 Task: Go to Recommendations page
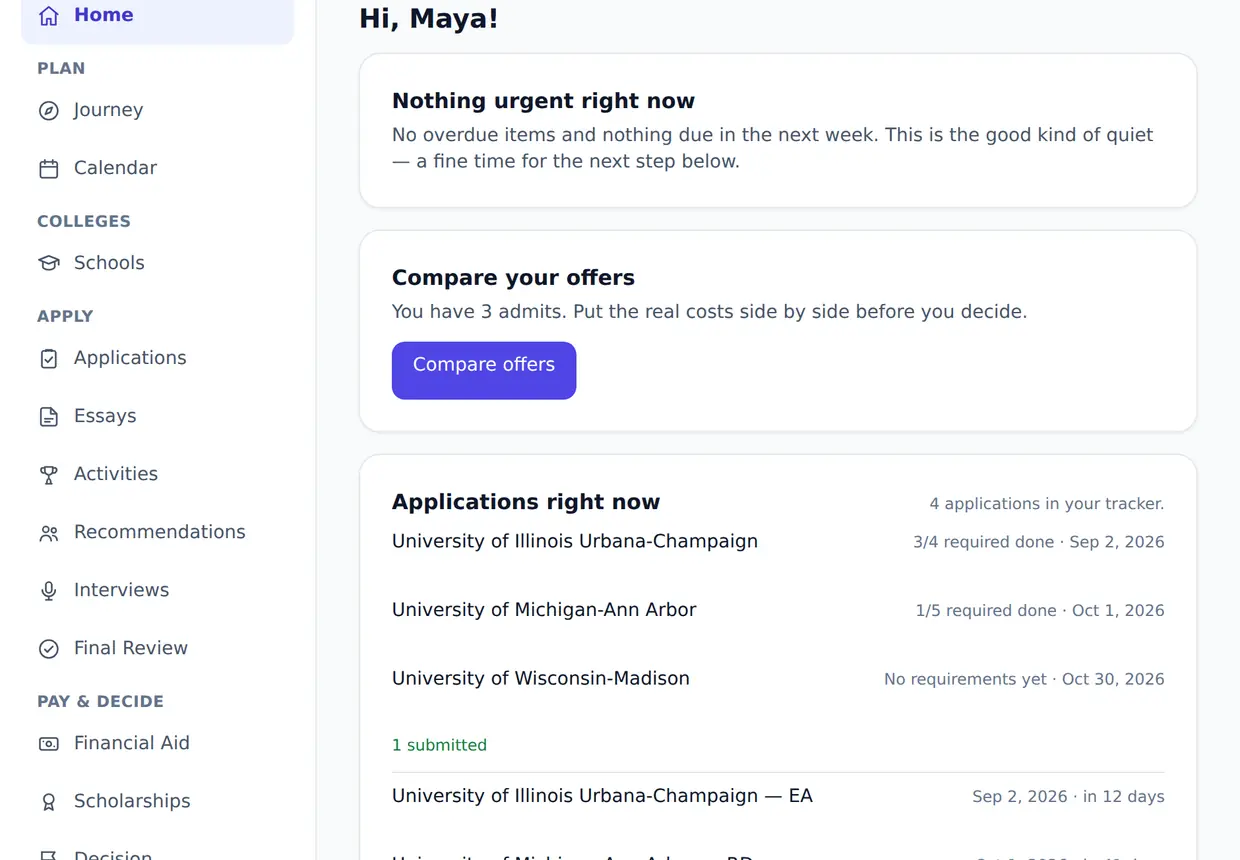tap(158, 532)
